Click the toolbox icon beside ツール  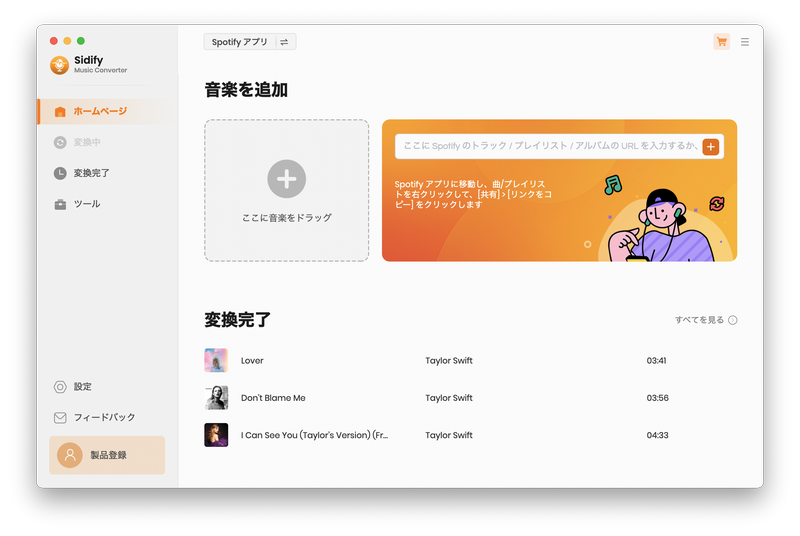click(60, 205)
